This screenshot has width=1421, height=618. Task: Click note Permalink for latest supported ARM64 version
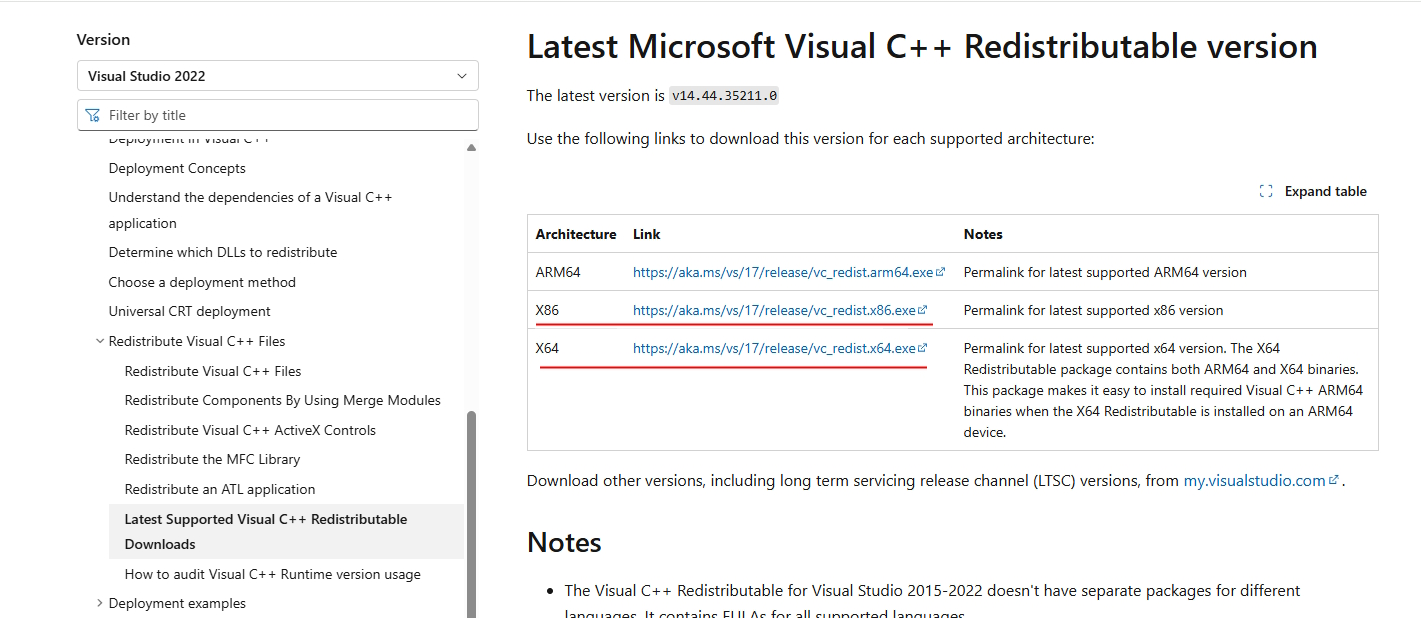(1105, 272)
